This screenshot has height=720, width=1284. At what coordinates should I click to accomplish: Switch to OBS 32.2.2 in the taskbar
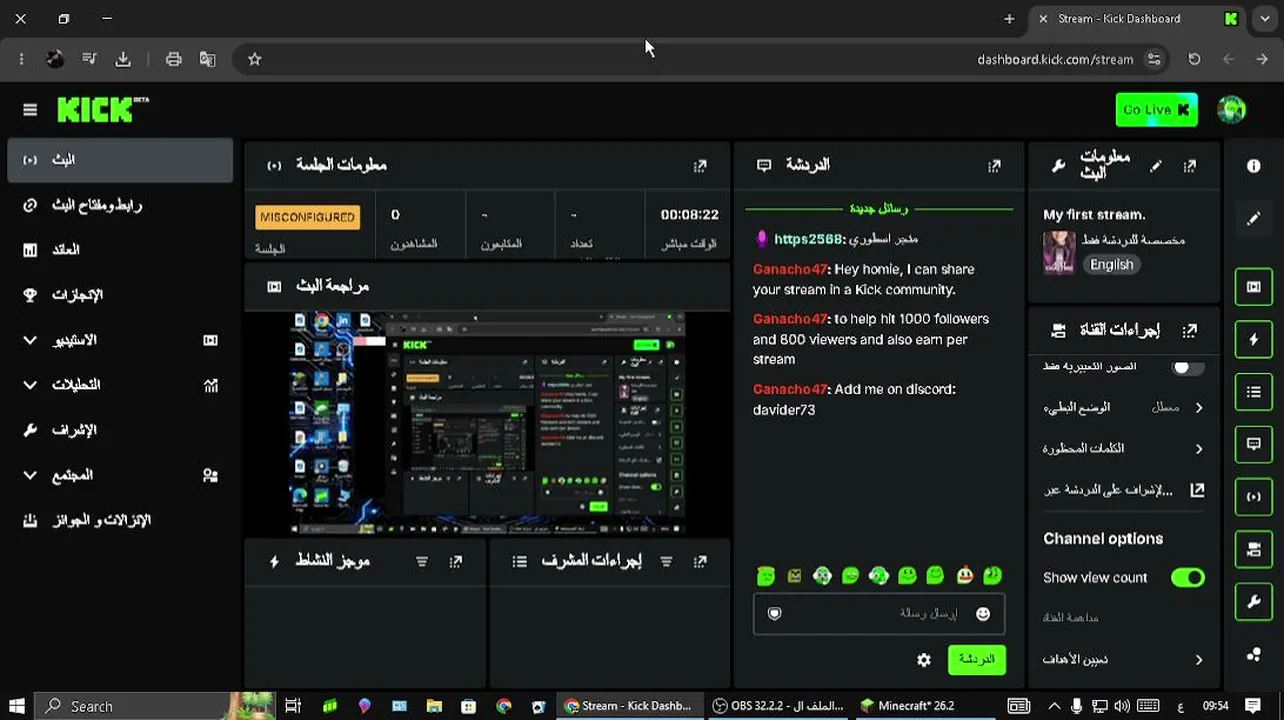tap(777, 706)
